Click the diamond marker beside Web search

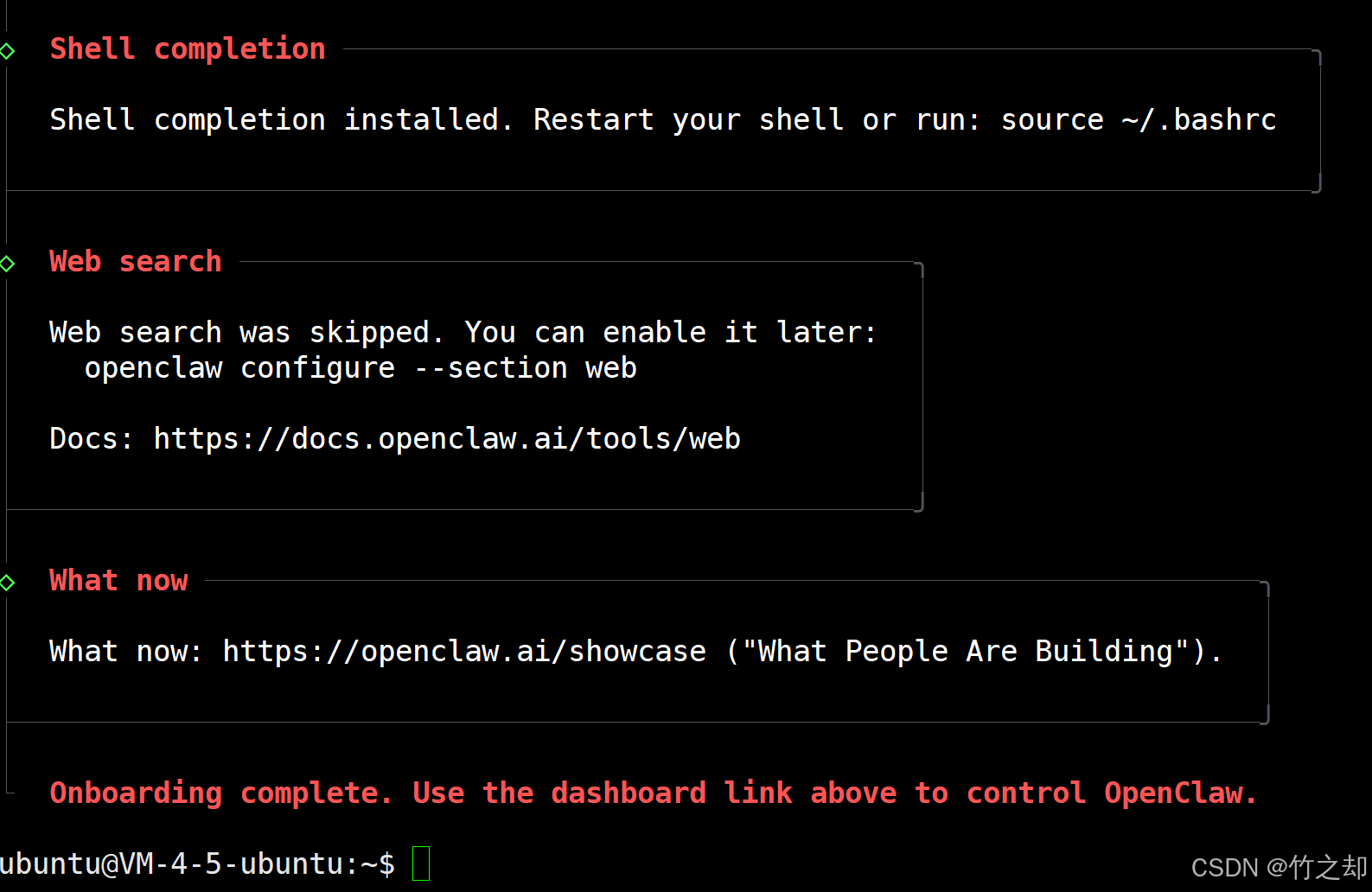tap(8, 264)
